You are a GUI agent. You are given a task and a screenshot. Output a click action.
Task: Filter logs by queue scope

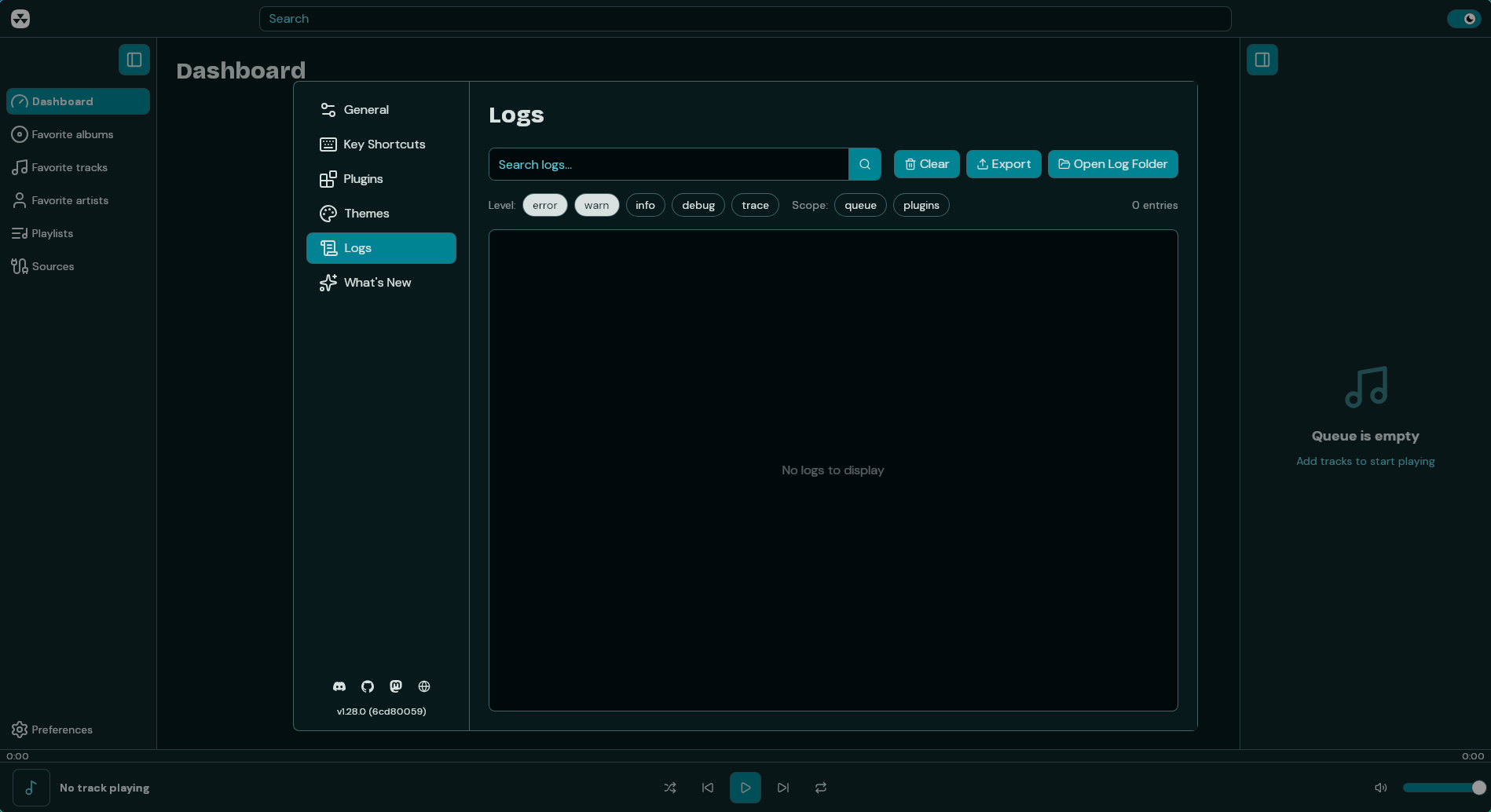pos(859,204)
